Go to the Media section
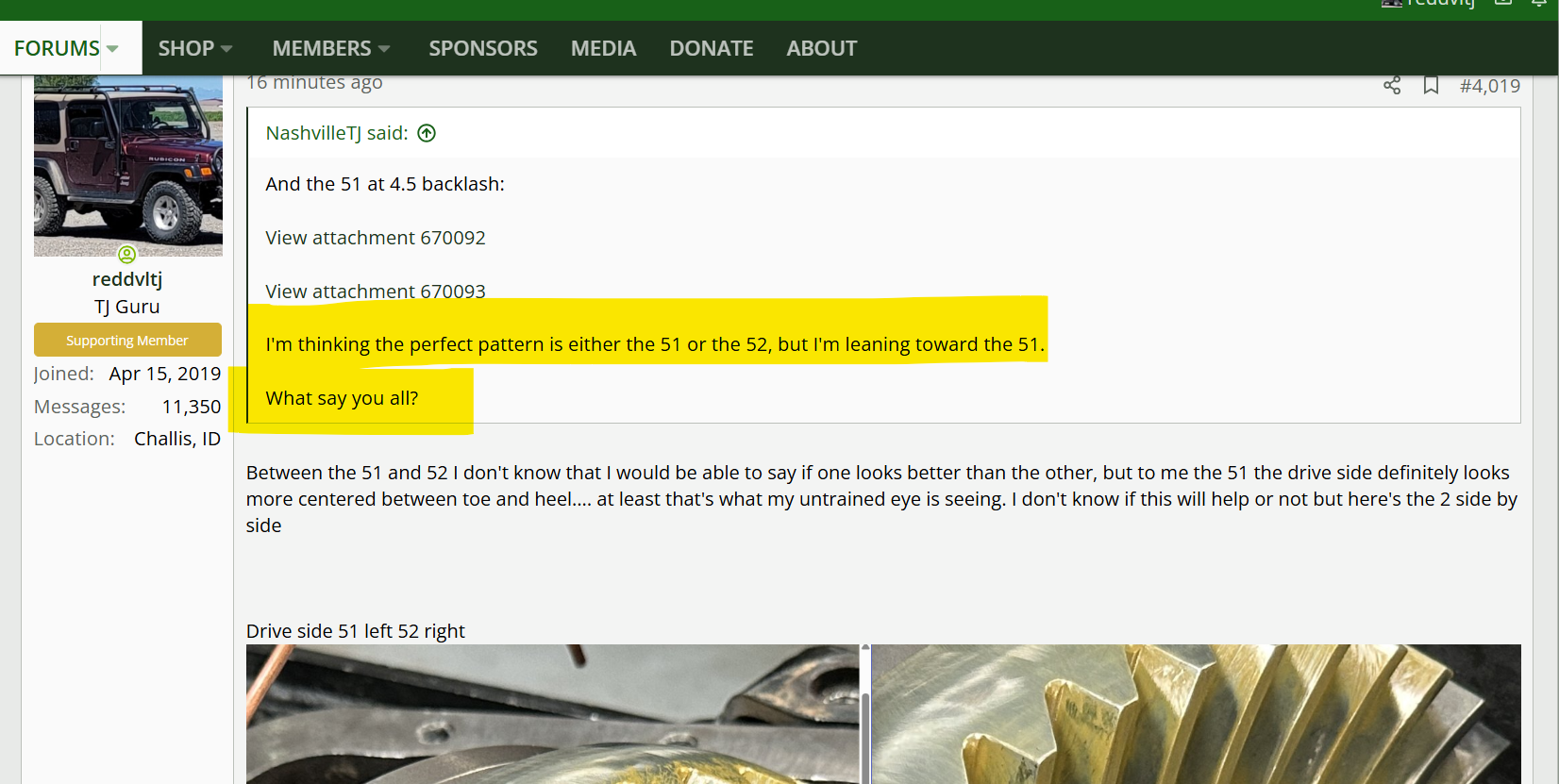This screenshot has height=784, width=1559. point(603,49)
